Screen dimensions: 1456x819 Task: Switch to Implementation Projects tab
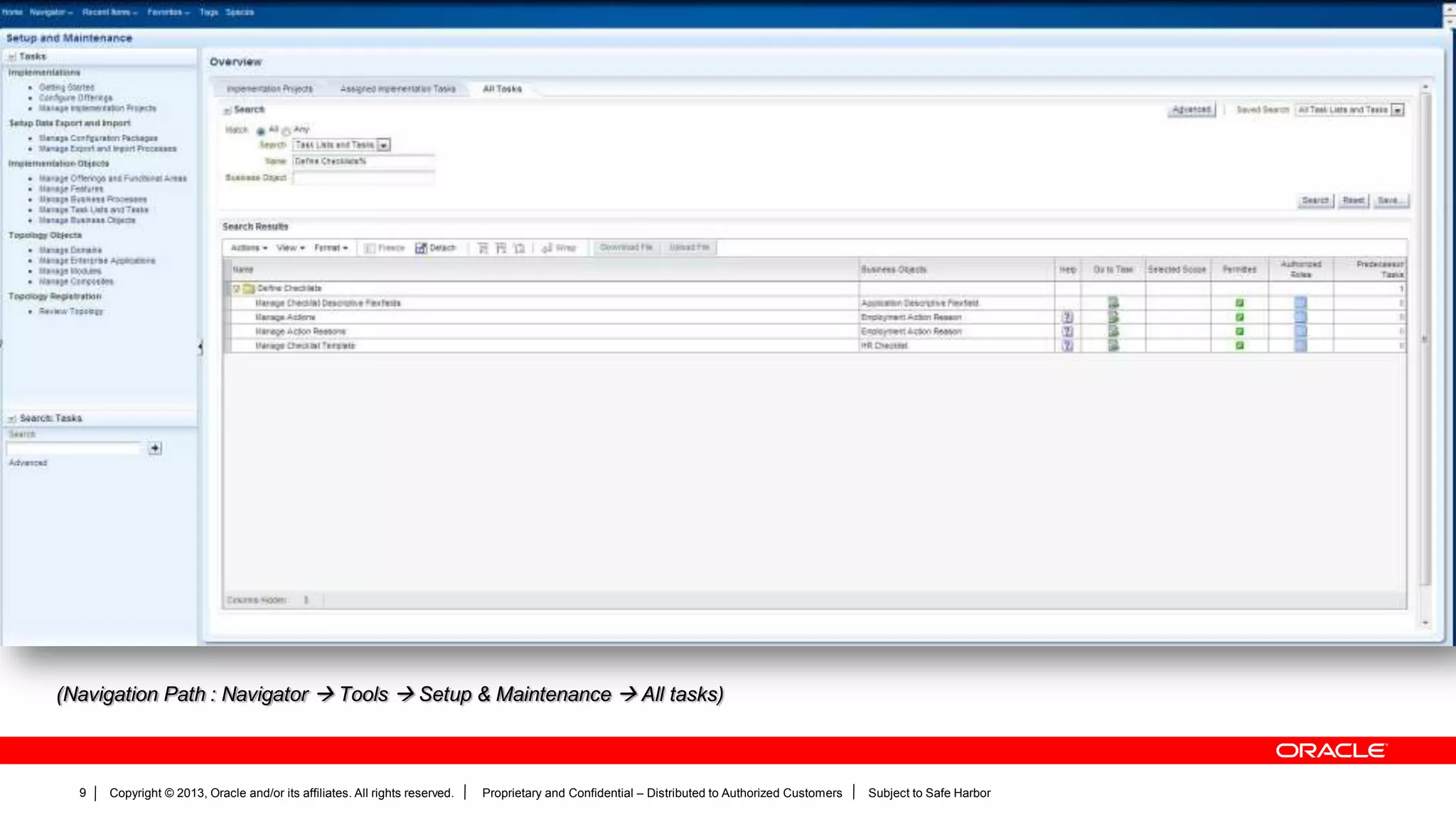(x=269, y=89)
